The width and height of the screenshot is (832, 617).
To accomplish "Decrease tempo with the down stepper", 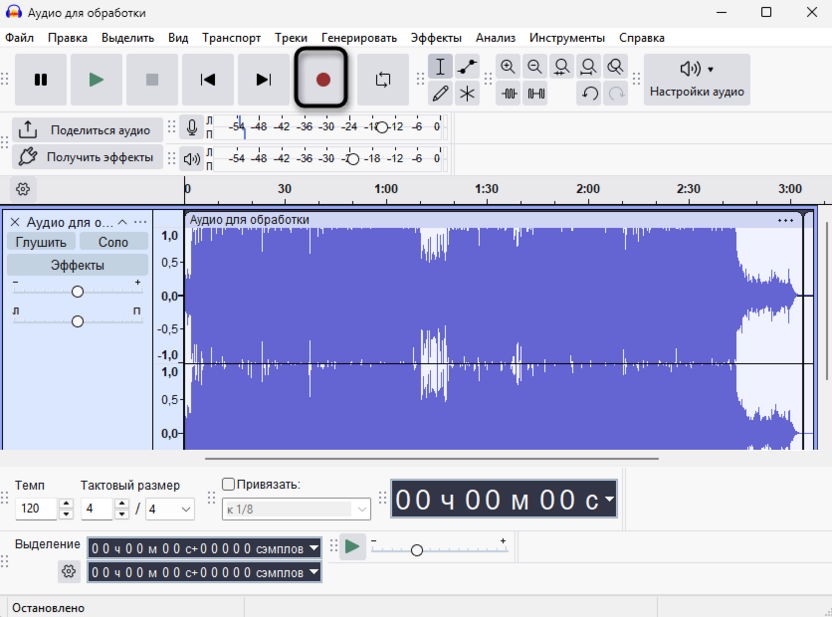I will click(x=66, y=514).
